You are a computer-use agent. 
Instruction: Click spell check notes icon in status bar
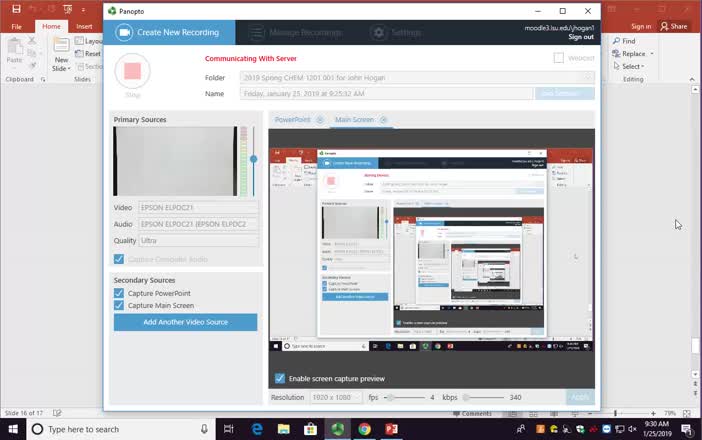tap(57, 413)
